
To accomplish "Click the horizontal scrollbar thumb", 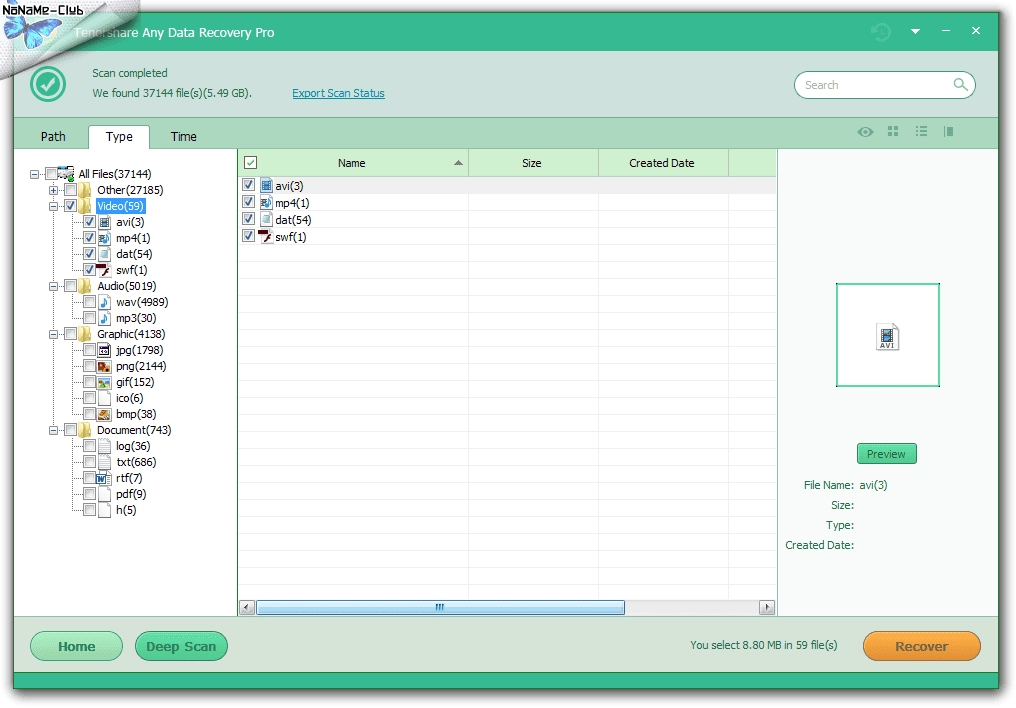I will [x=441, y=608].
